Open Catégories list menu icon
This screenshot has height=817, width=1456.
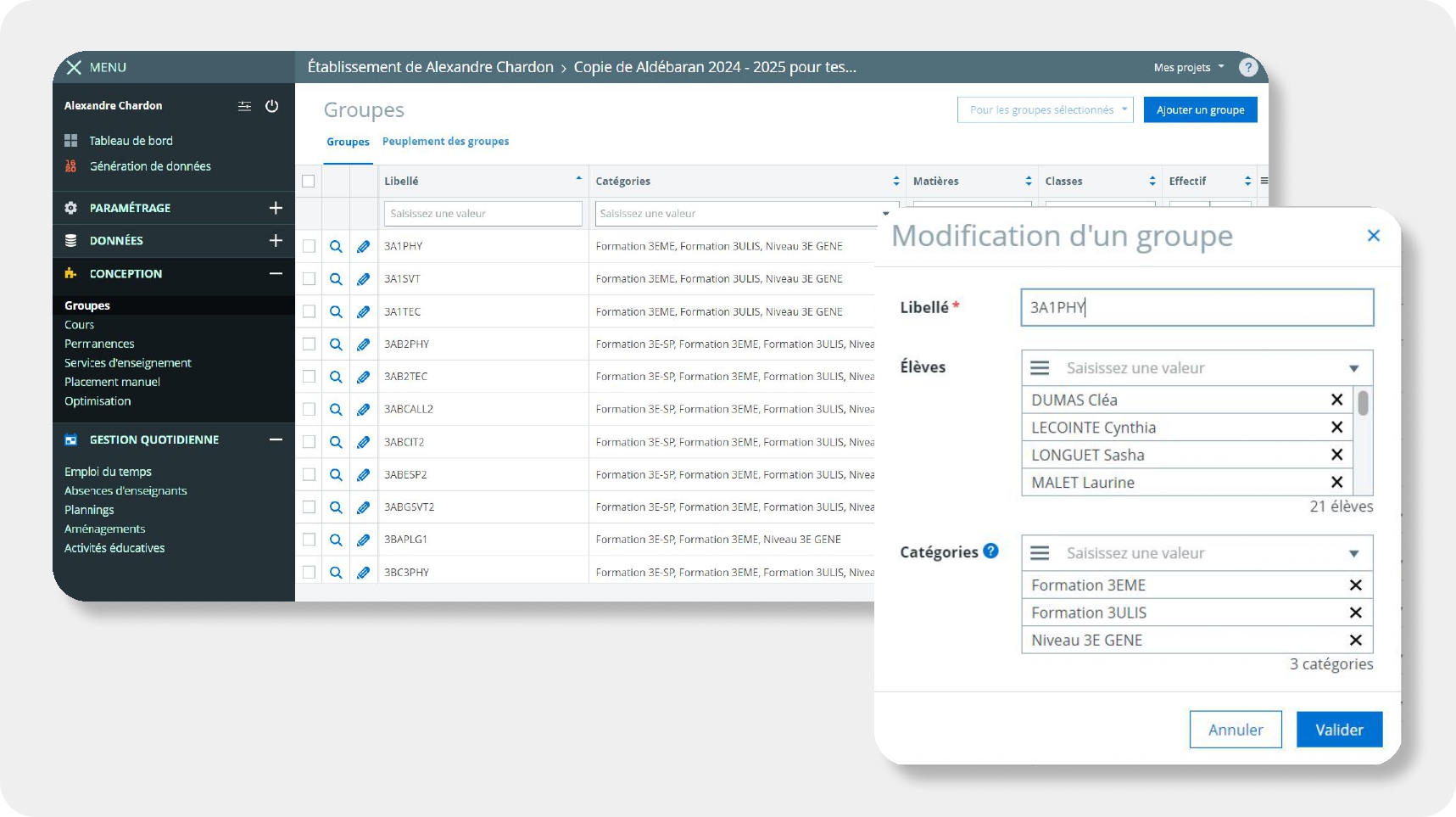tap(1040, 553)
